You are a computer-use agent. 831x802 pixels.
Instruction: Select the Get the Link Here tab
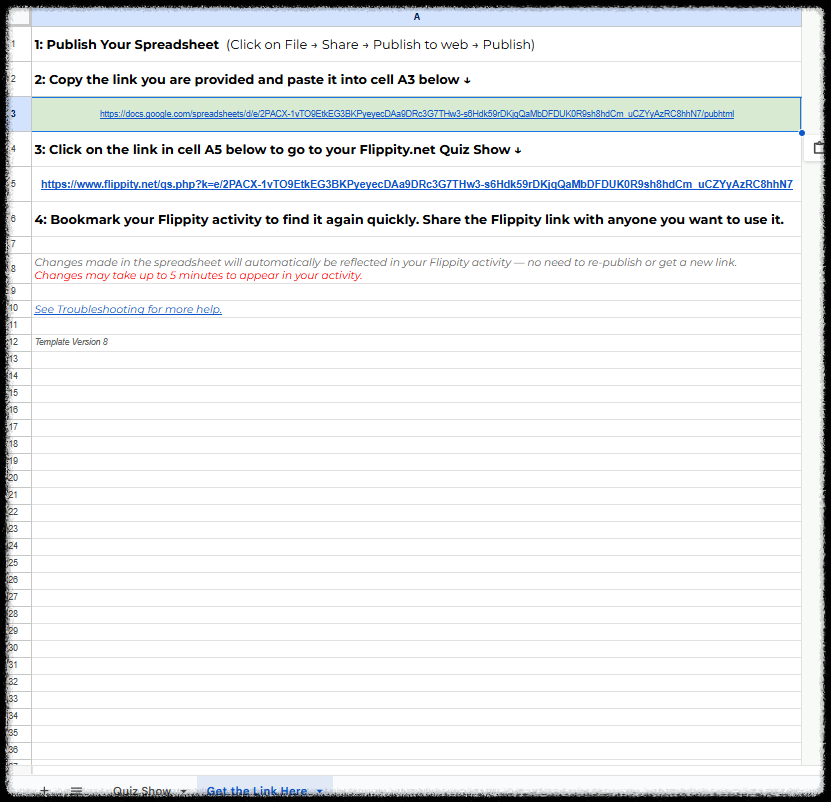tap(257, 791)
